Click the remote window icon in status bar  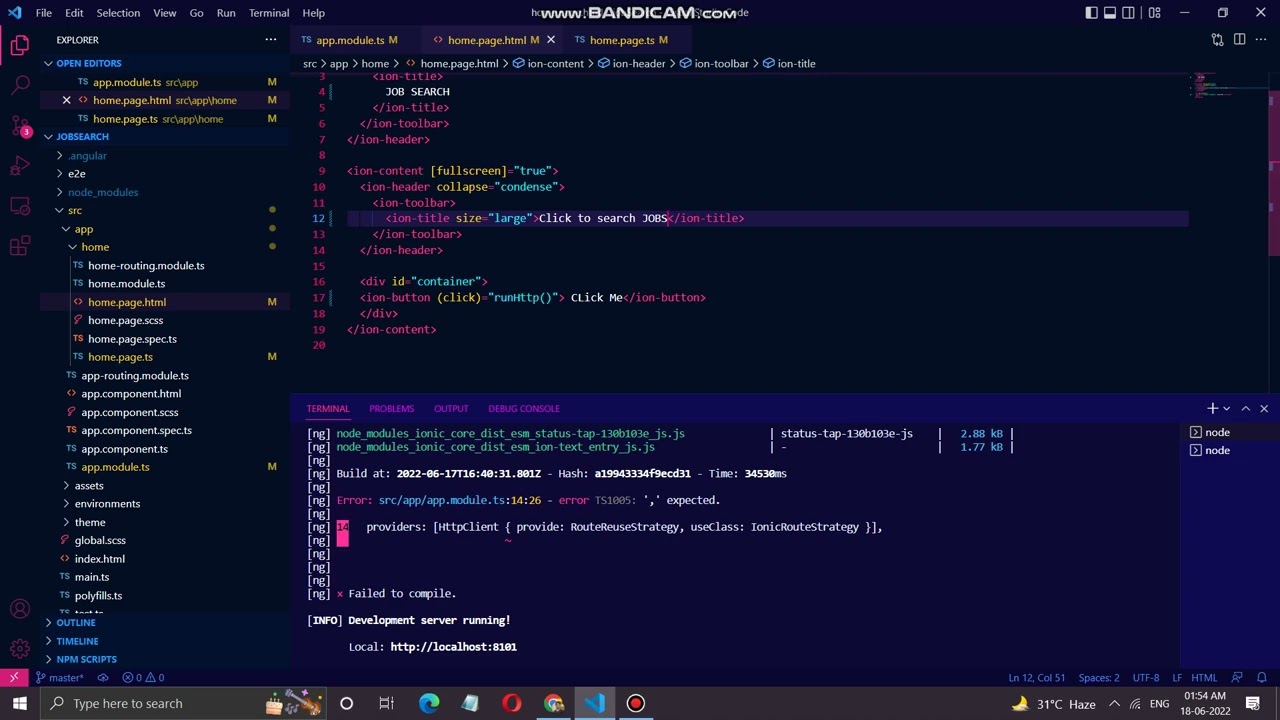(x=14, y=677)
